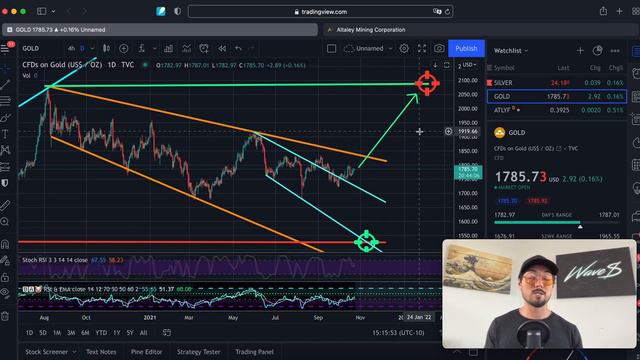Click the Compare or Add Symbol plus icon
The image size is (640, 360).
pos(123,49)
